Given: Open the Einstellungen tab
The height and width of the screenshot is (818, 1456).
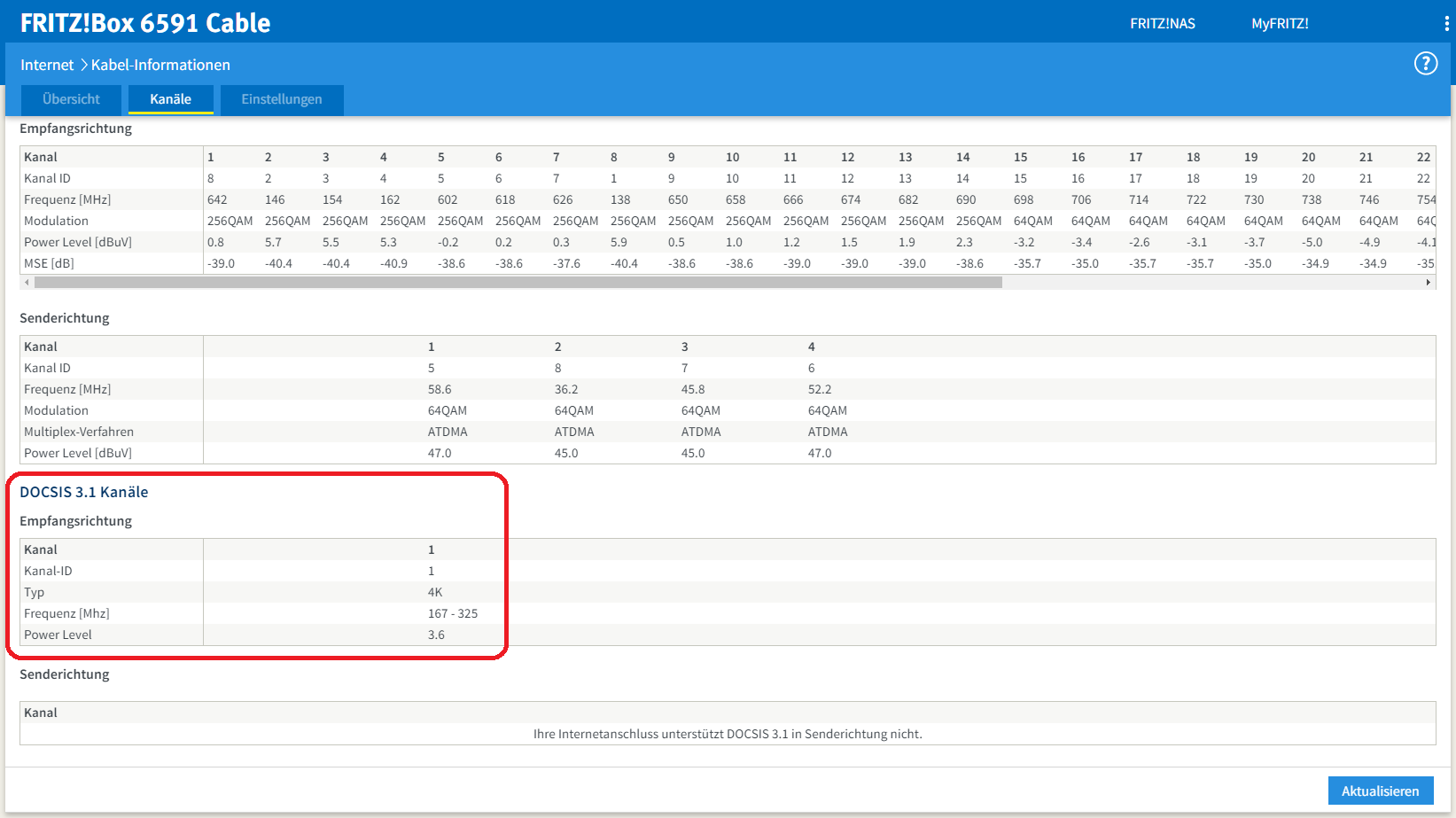Looking at the screenshot, I should pyautogui.click(x=281, y=99).
